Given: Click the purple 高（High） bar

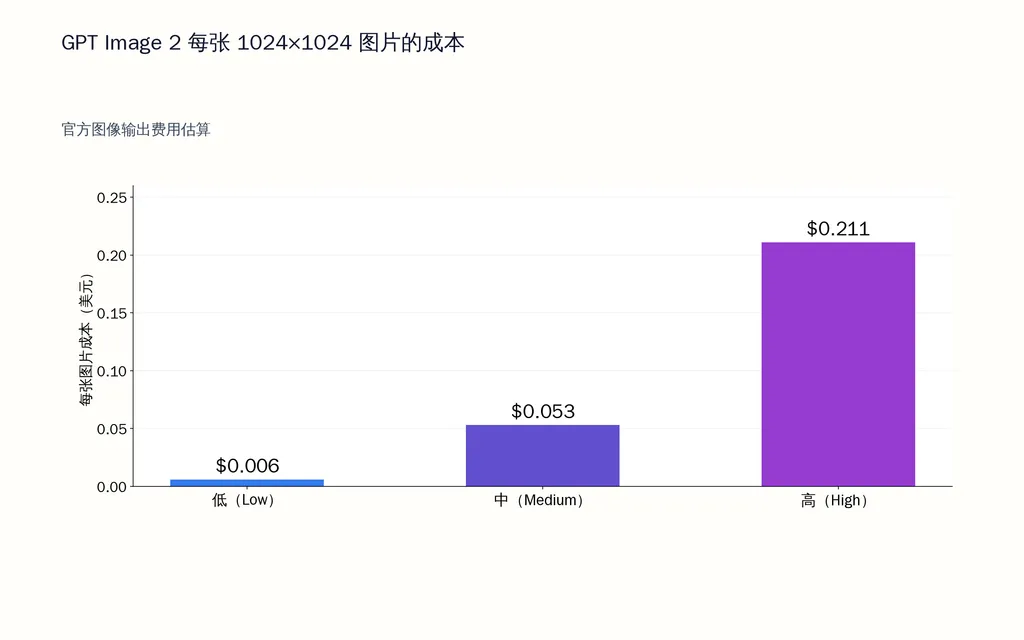Looking at the screenshot, I should [839, 364].
